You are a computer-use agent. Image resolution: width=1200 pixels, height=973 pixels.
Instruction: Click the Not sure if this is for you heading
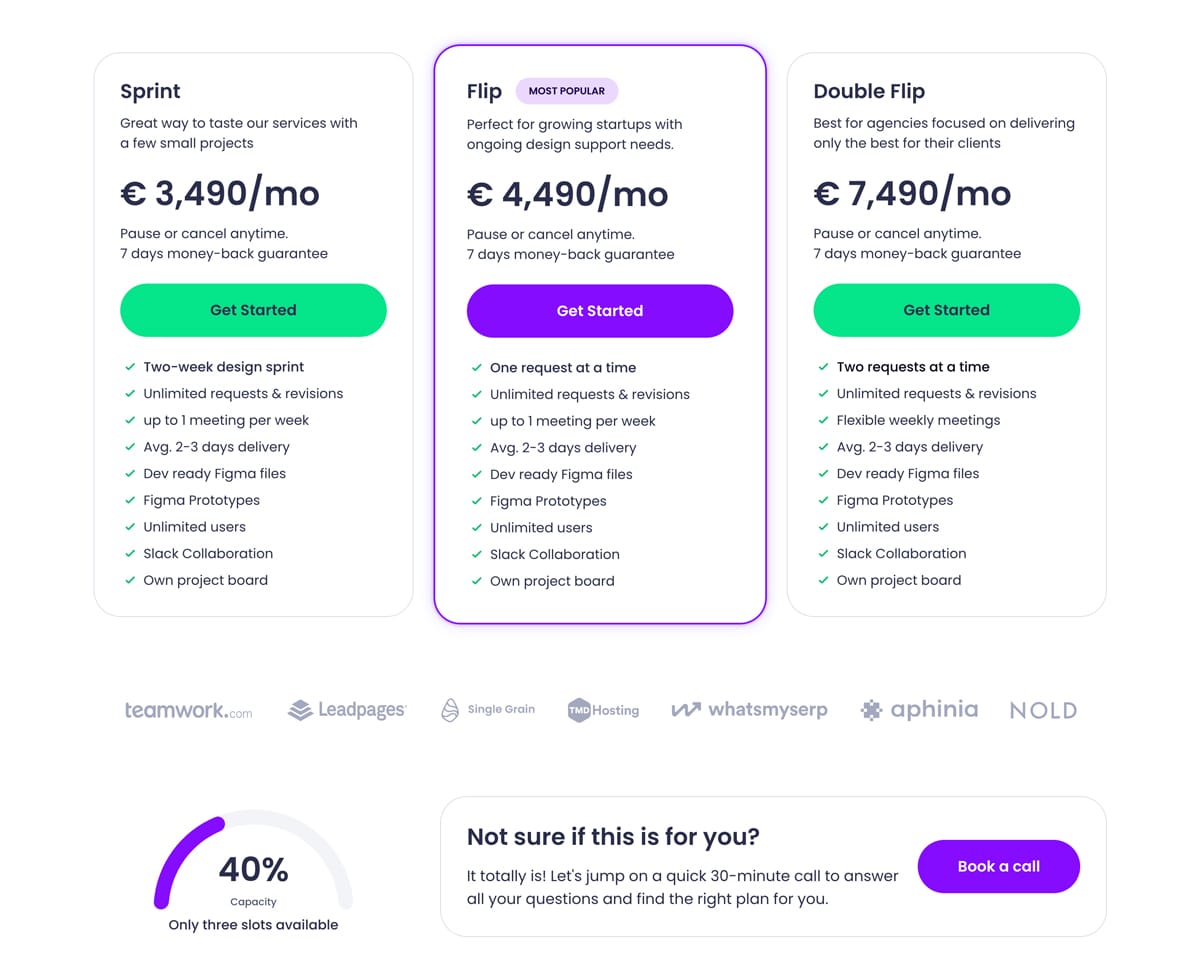(x=613, y=837)
